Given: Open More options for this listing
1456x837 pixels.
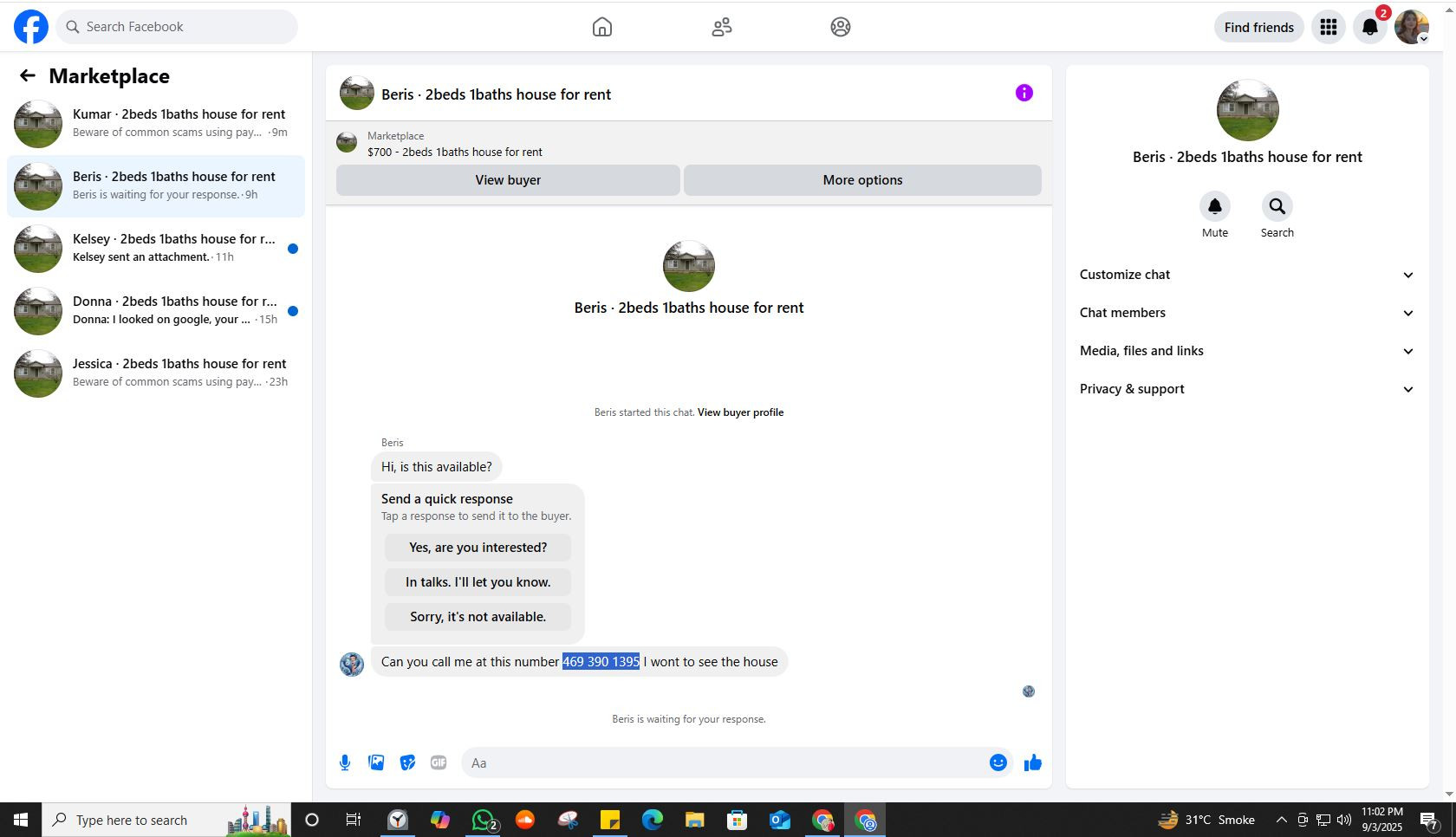Looking at the screenshot, I should tap(862, 180).
